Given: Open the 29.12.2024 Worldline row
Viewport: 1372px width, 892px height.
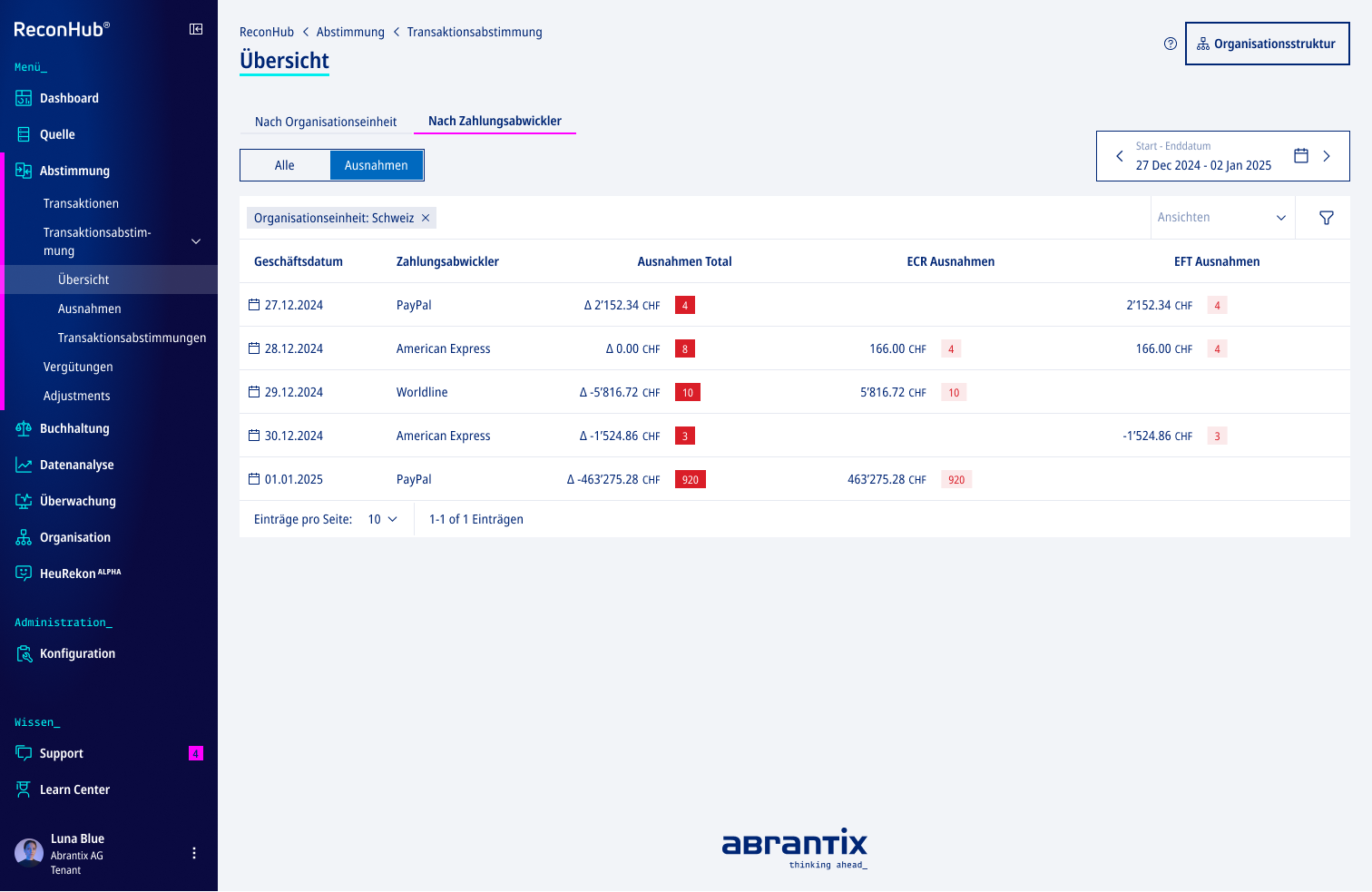Looking at the screenshot, I should (x=422, y=392).
